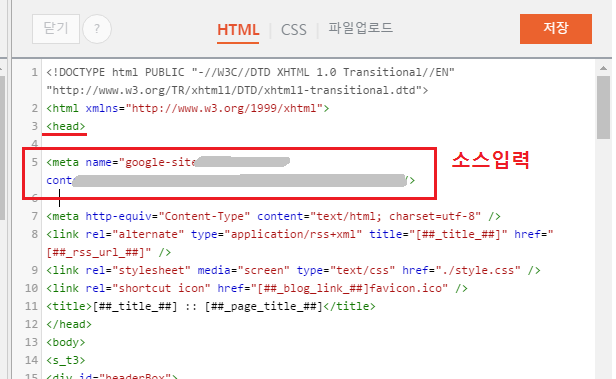
Task: Click the orange 저장 save button
Action: click(556, 29)
